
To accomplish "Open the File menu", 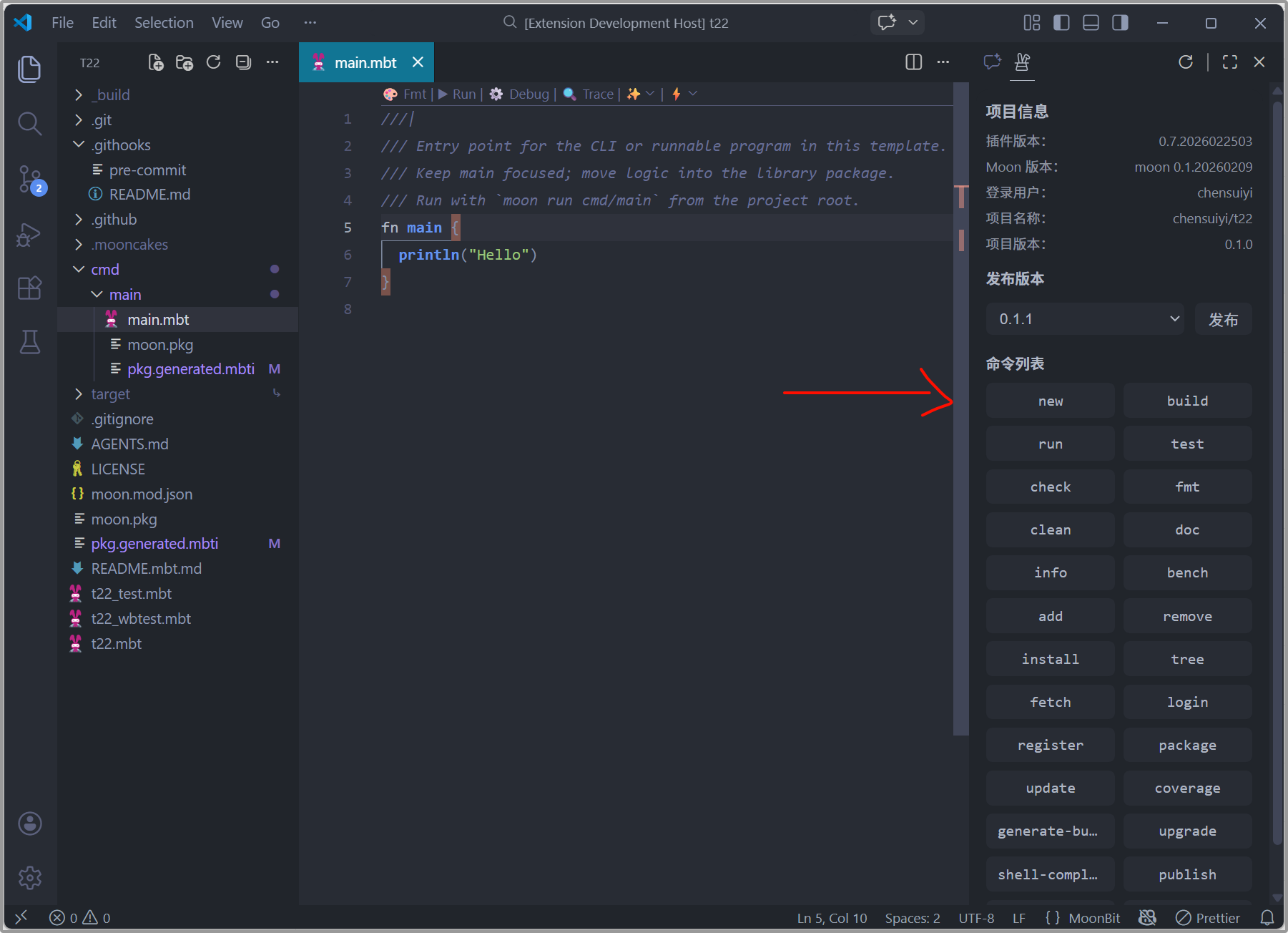I will coord(62,23).
